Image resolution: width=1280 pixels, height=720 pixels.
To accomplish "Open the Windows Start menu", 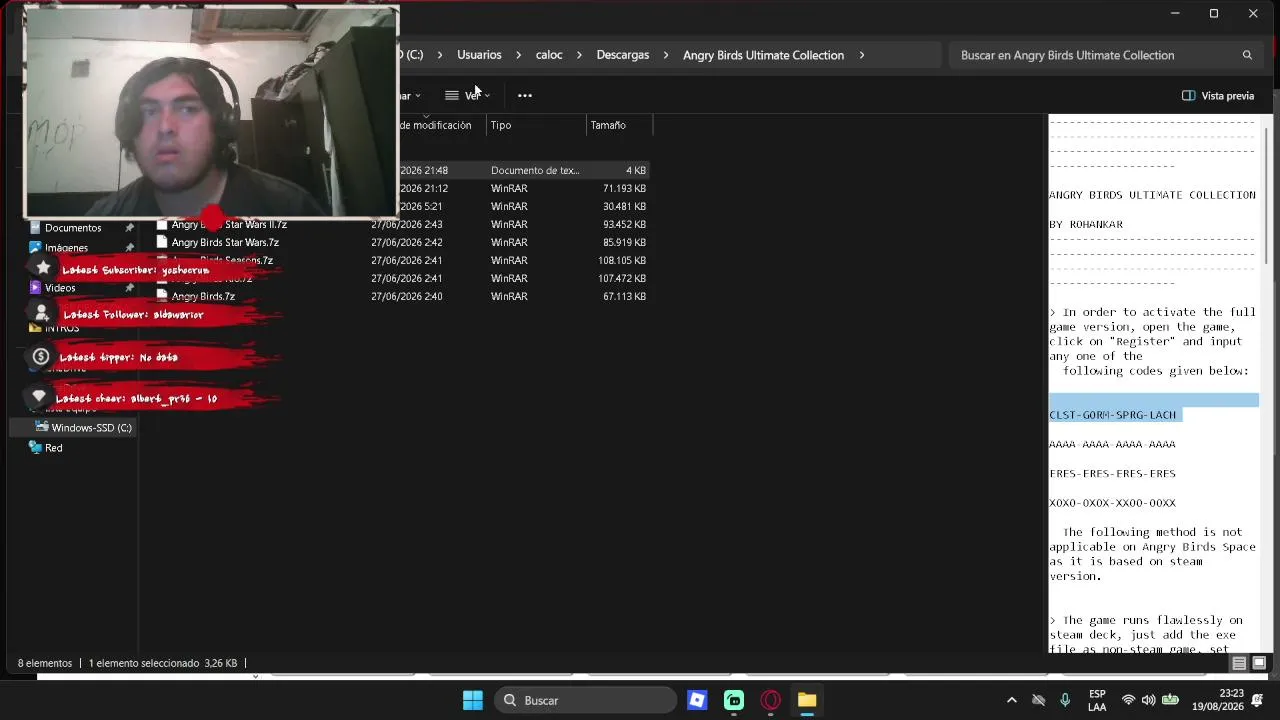I will [x=473, y=700].
